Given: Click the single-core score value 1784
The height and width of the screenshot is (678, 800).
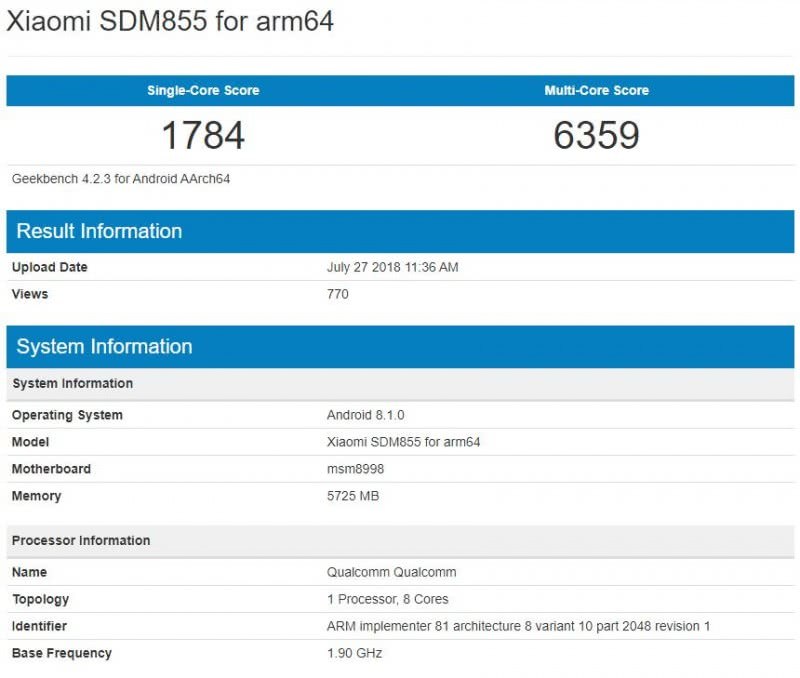Looking at the screenshot, I should tap(203, 136).
